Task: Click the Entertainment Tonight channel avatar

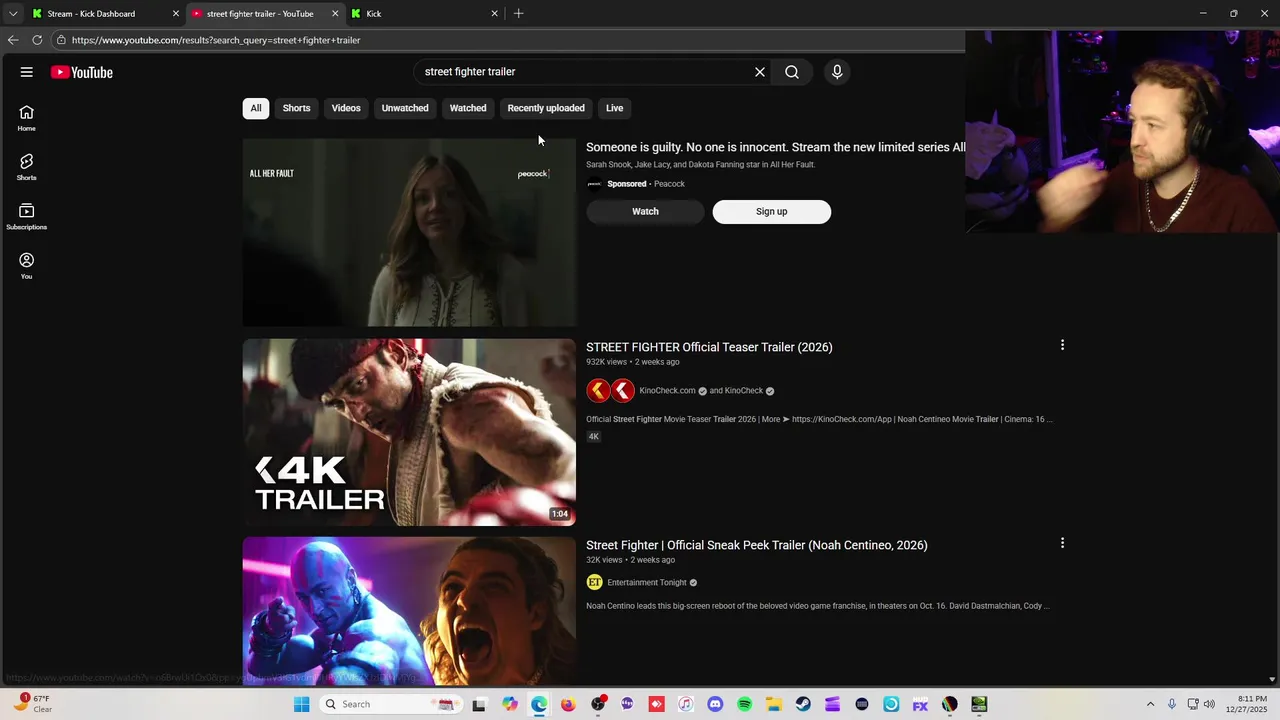Action: pos(594,583)
